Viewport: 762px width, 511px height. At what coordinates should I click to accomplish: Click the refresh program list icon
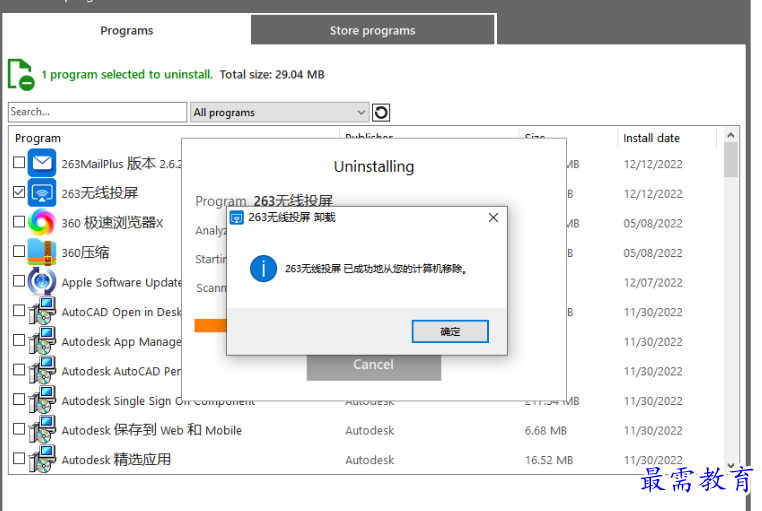(381, 112)
